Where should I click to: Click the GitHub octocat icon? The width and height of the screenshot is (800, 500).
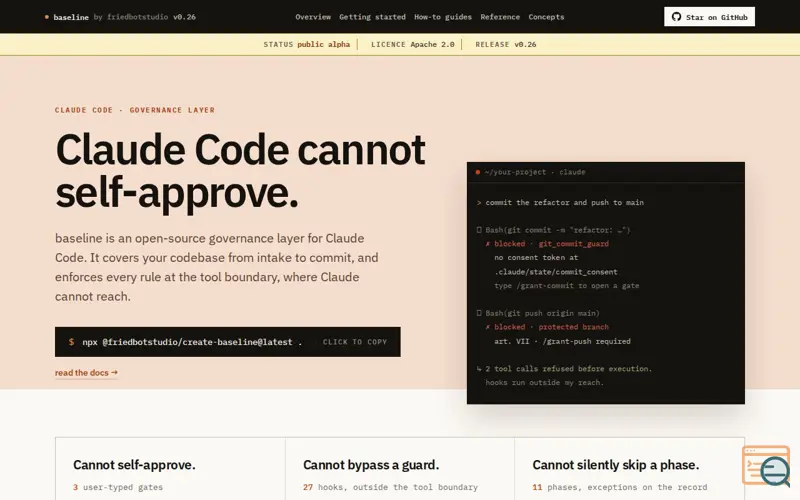coord(677,17)
